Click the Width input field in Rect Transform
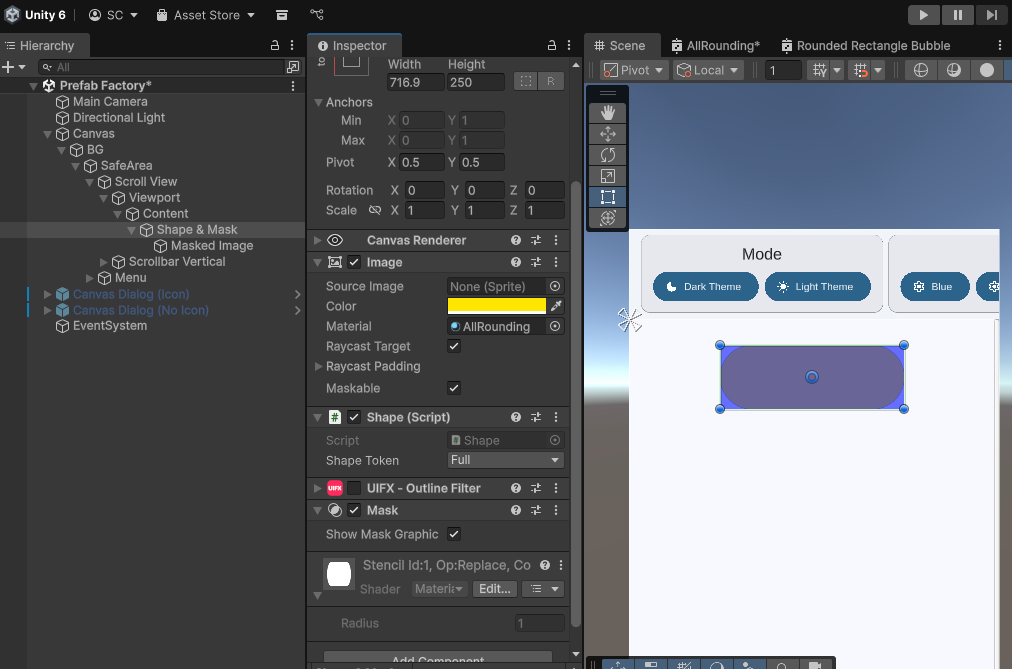 coord(415,81)
